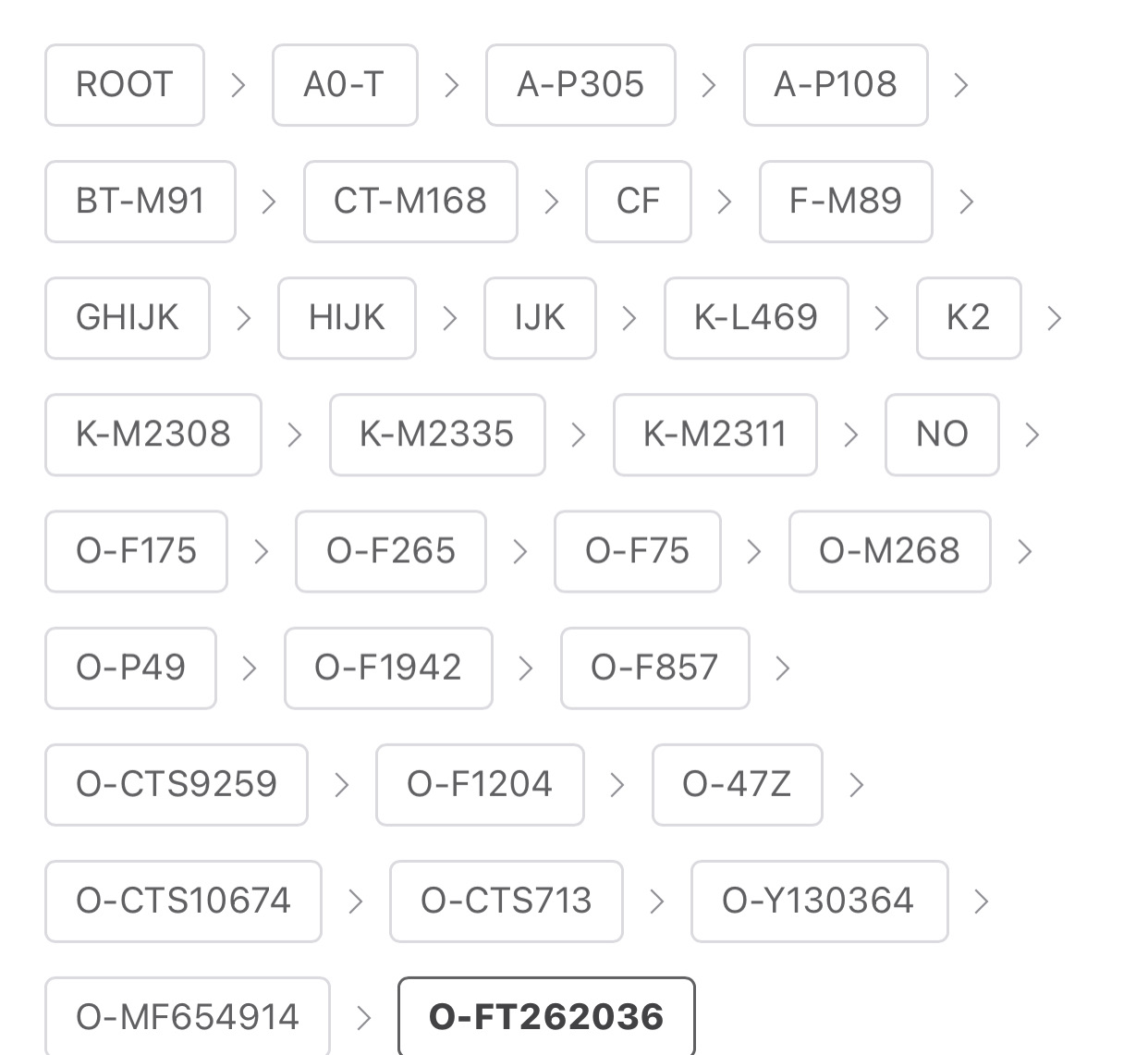Click the ROOT breadcrumb button

click(124, 85)
